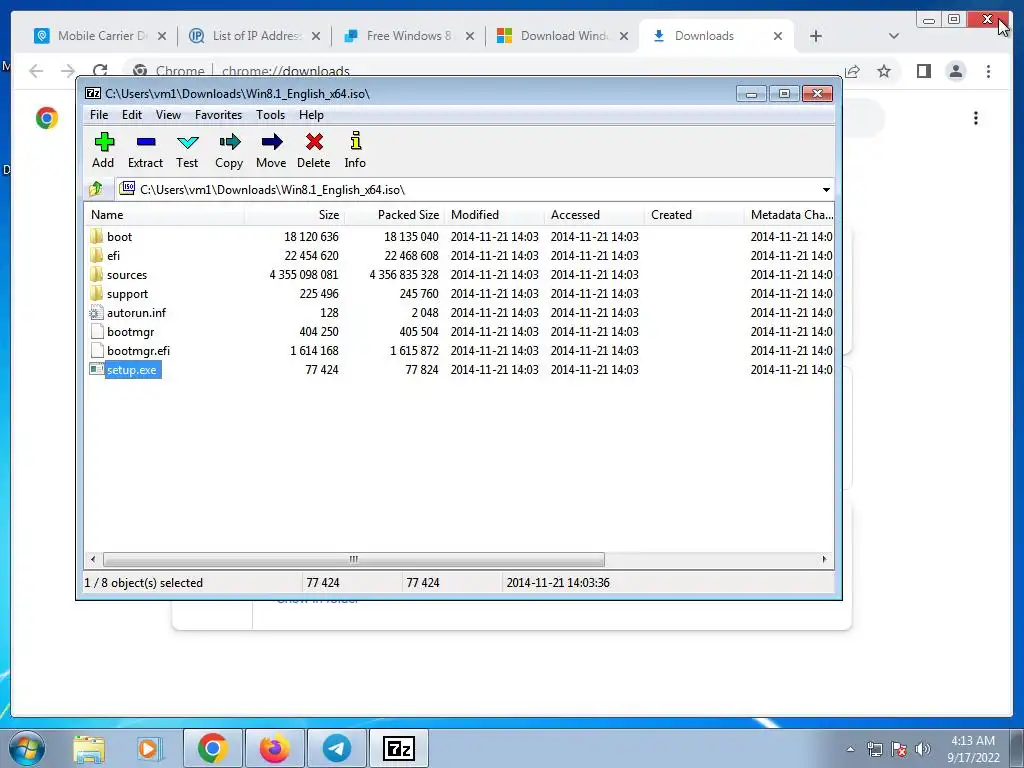Open Downloads page more-actions menu

(976, 118)
